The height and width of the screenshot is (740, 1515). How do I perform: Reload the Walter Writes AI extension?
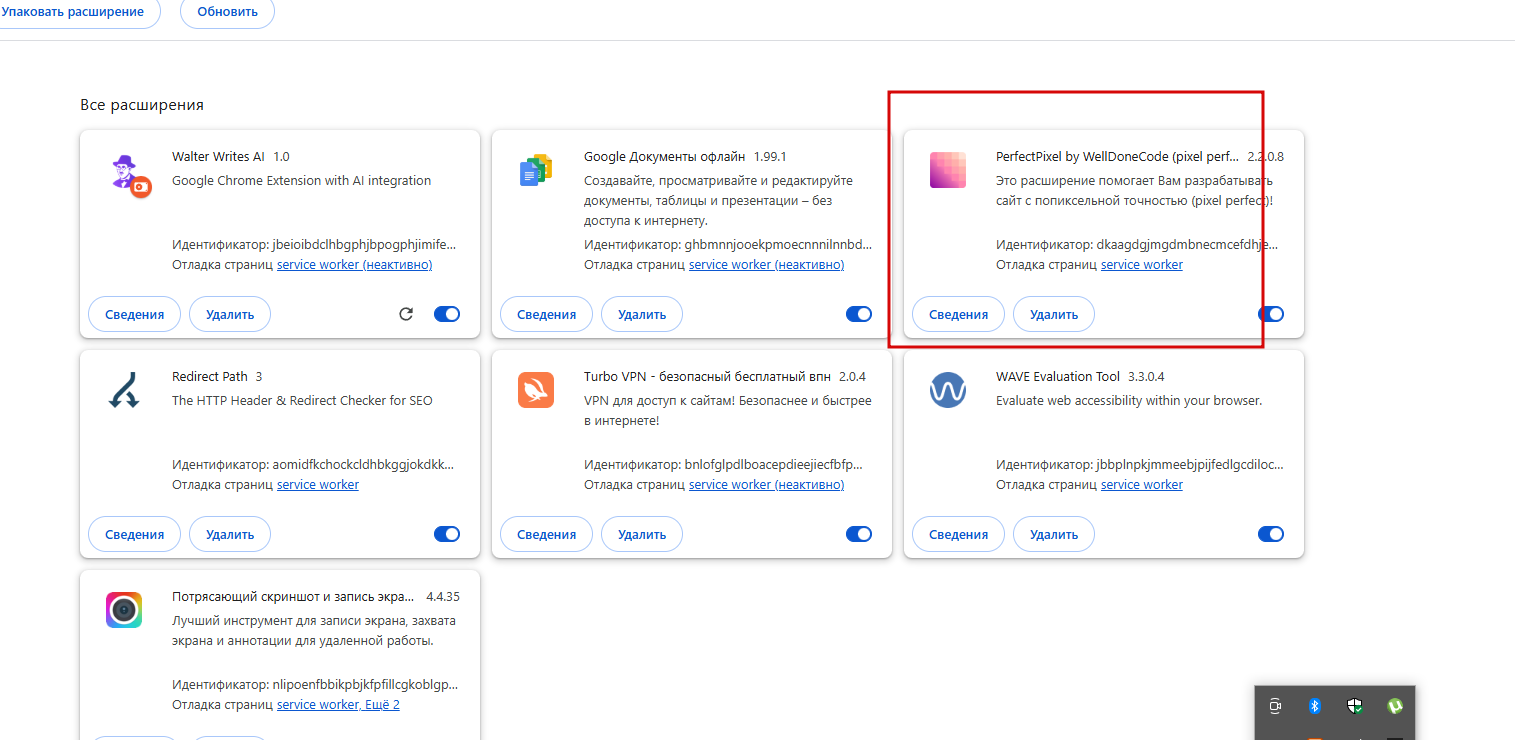406,314
